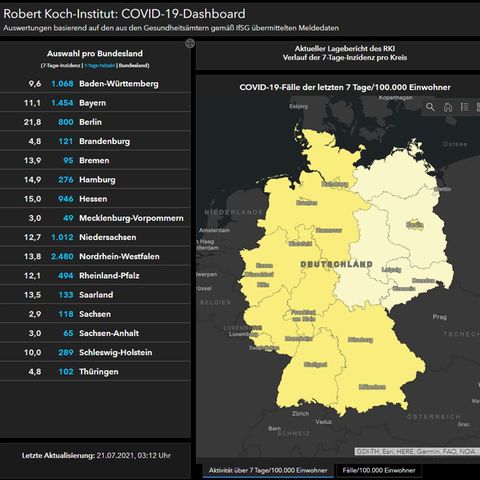Select the Niedersachsen row
Image resolution: width=480 pixels, height=480 pixels.
coord(95,237)
